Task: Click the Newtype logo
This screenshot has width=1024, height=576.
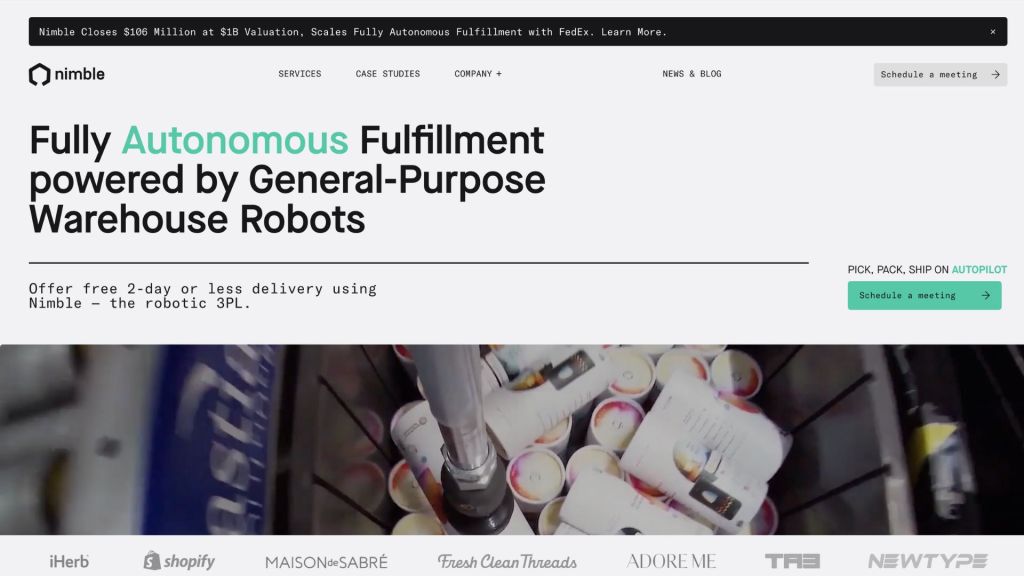Action: coord(927,561)
